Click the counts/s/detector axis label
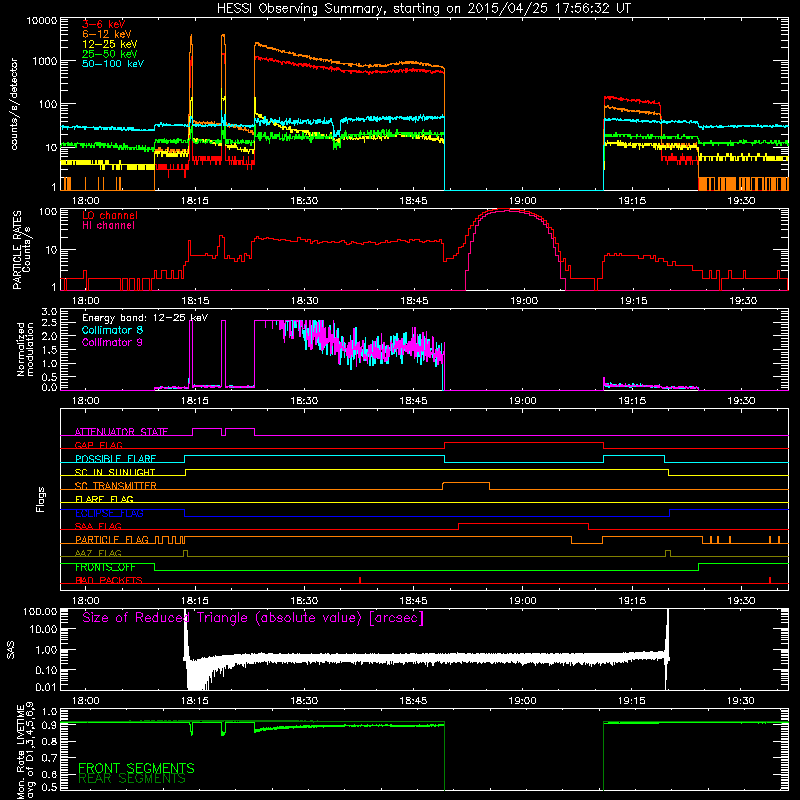Viewport: 800px width, 800px height. pos(14,104)
